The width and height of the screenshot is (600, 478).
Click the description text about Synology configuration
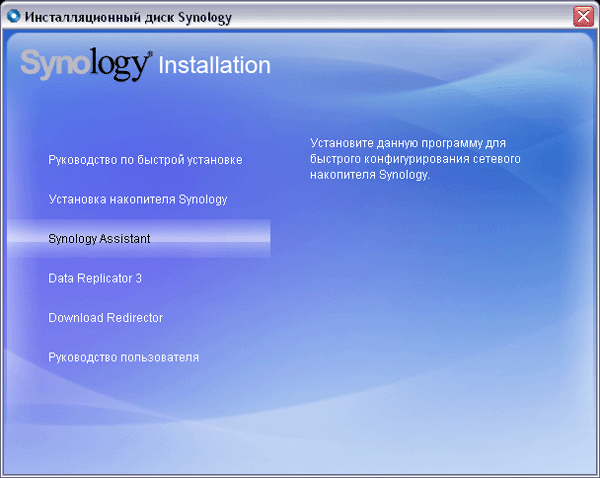pos(415,159)
